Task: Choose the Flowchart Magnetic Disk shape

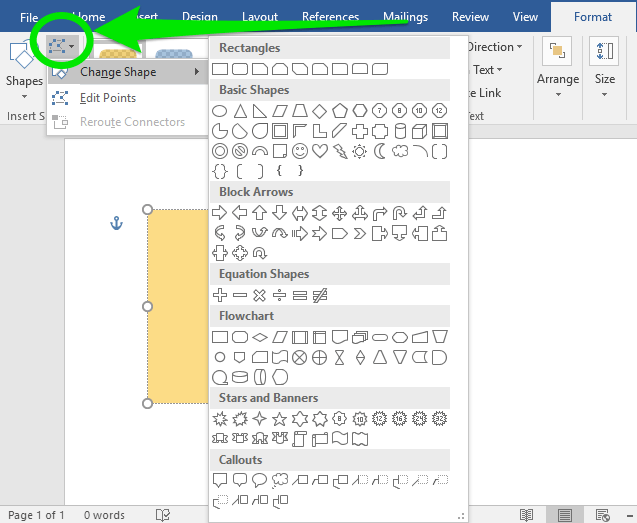Action: click(x=240, y=377)
